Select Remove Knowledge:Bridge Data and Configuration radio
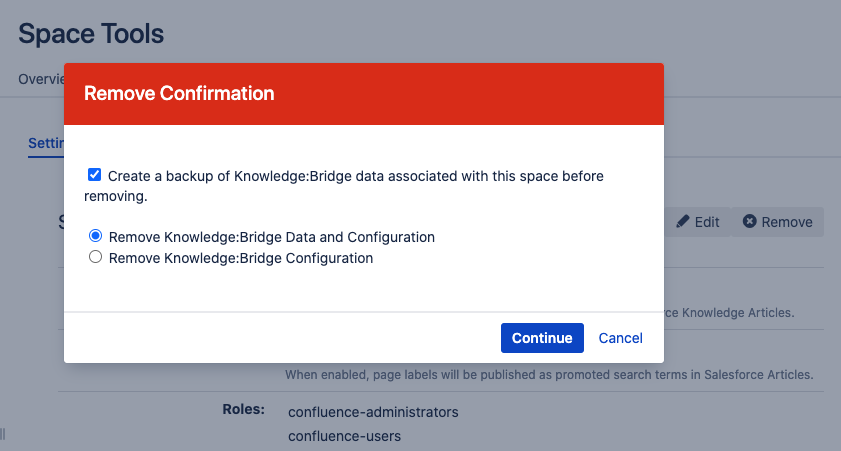841x451 pixels. point(96,237)
